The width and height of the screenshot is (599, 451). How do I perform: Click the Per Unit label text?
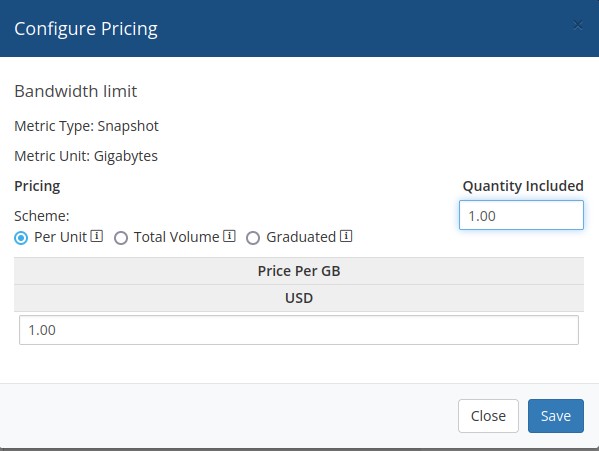click(60, 237)
